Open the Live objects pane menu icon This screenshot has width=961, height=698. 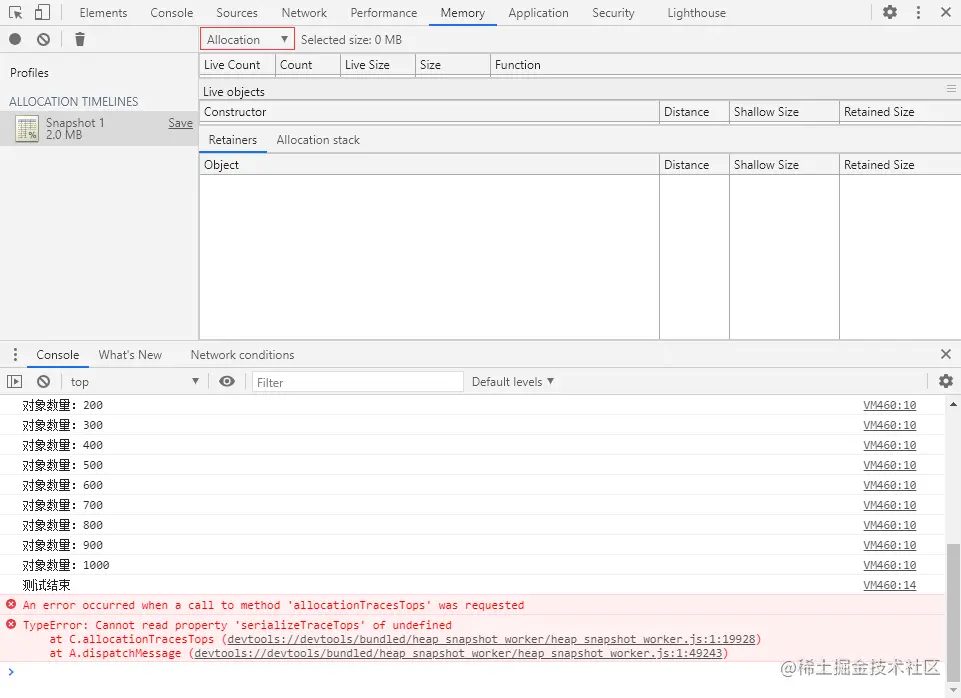point(951,89)
